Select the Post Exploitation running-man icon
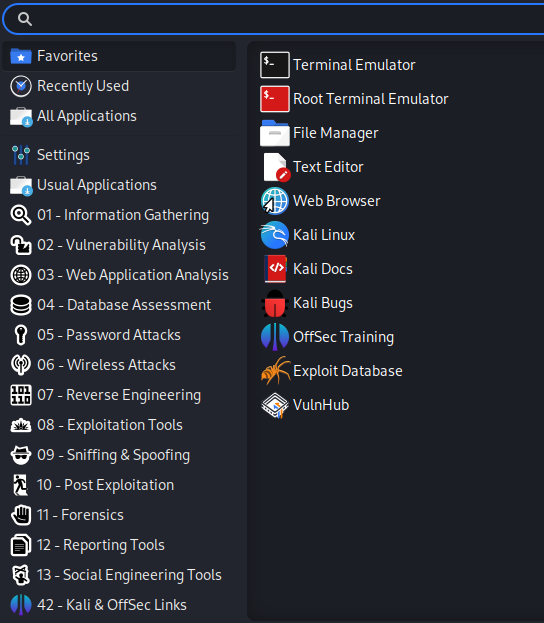Screen dimensions: 544x623 [21, 485]
